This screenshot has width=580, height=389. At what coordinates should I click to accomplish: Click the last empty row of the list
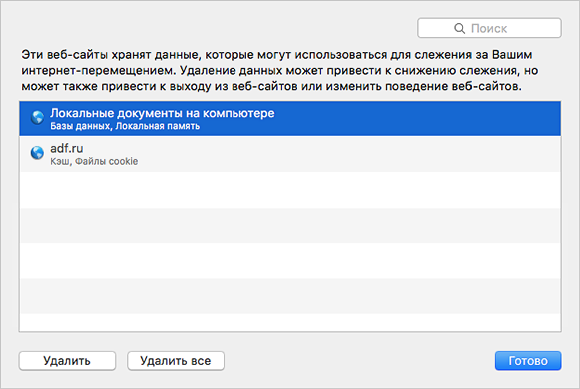(x=290, y=322)
